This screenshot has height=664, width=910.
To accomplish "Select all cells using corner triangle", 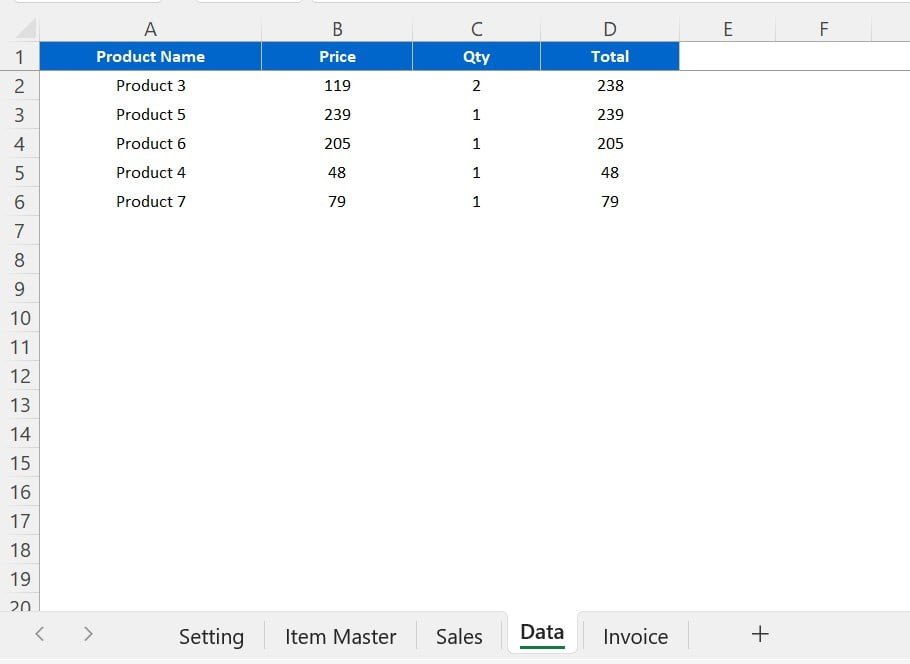I will point(24,29).
